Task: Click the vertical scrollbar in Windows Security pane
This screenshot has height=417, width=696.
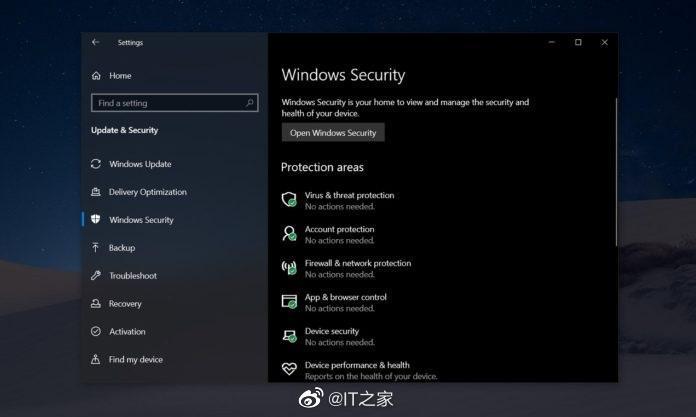Action: tap(616, 172)
